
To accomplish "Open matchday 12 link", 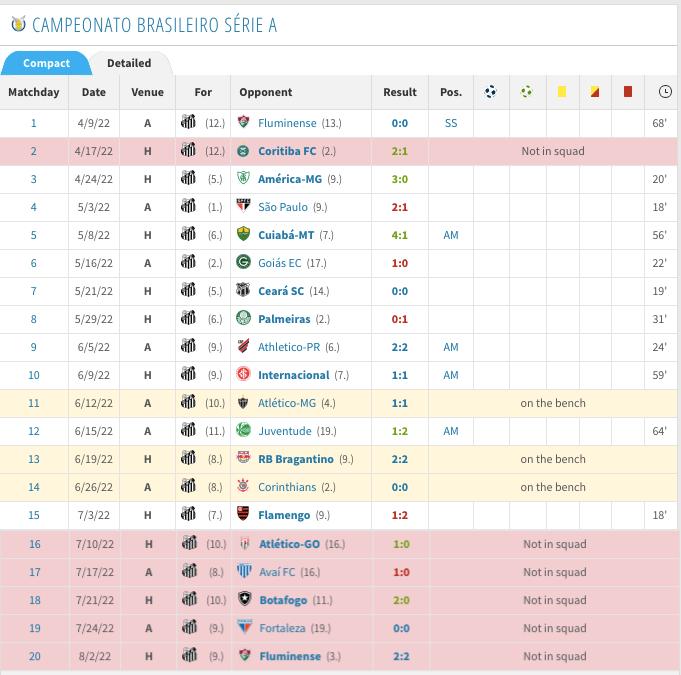I will pos(33,431).
